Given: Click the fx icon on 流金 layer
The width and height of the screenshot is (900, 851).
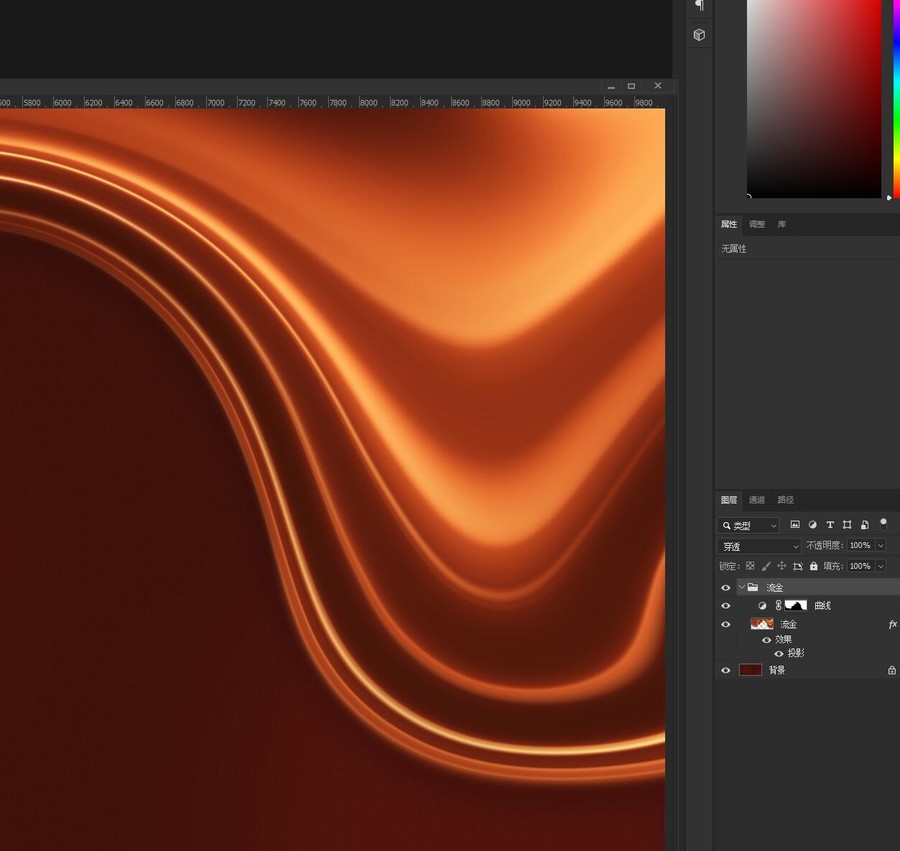Looking at the screenshot, I should point(893,624).
